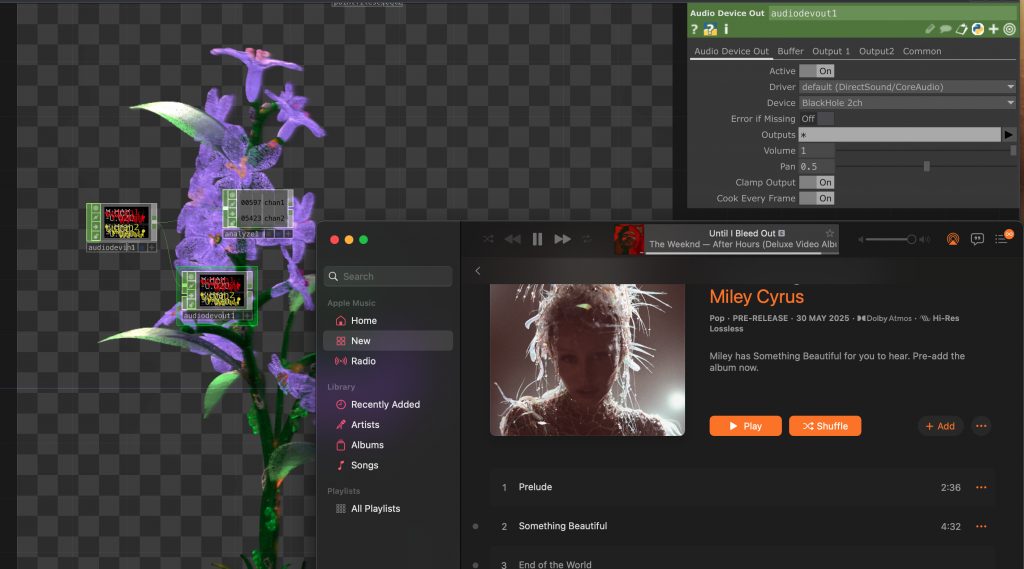
Task: Click the pencil icon in parameter header
Action: 930,29
